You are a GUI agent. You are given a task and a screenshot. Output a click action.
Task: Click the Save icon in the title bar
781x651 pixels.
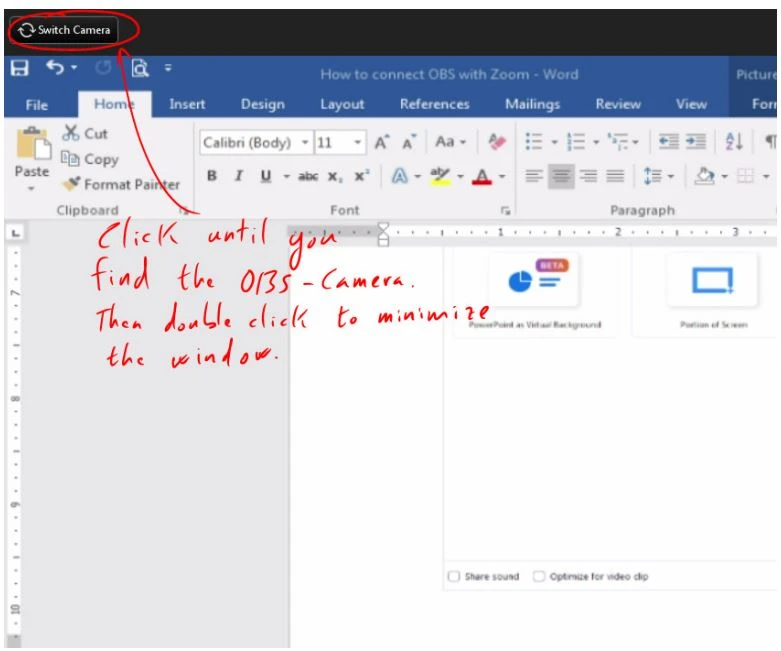coord(19,69)
